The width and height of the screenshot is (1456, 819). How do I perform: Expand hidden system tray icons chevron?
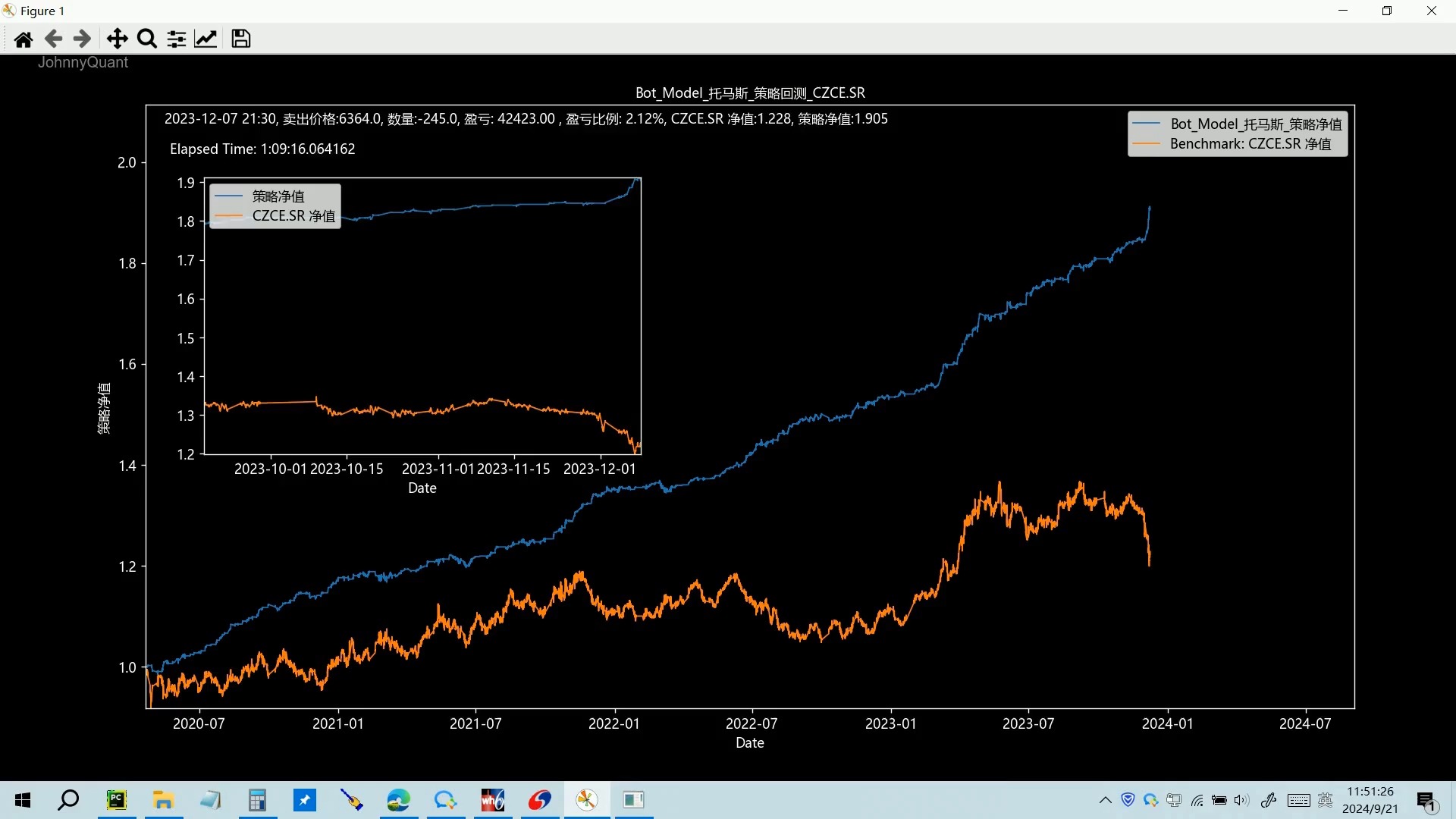(1106, 800)
